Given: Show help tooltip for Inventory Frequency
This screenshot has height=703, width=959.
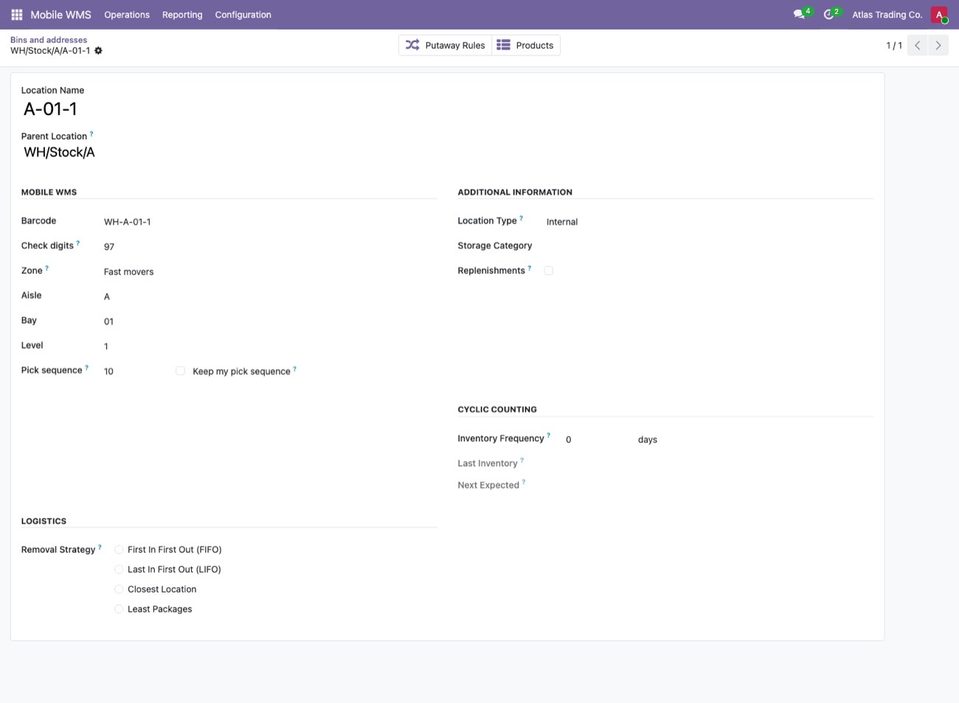Looking at the screenshot, I should [548, 436].
